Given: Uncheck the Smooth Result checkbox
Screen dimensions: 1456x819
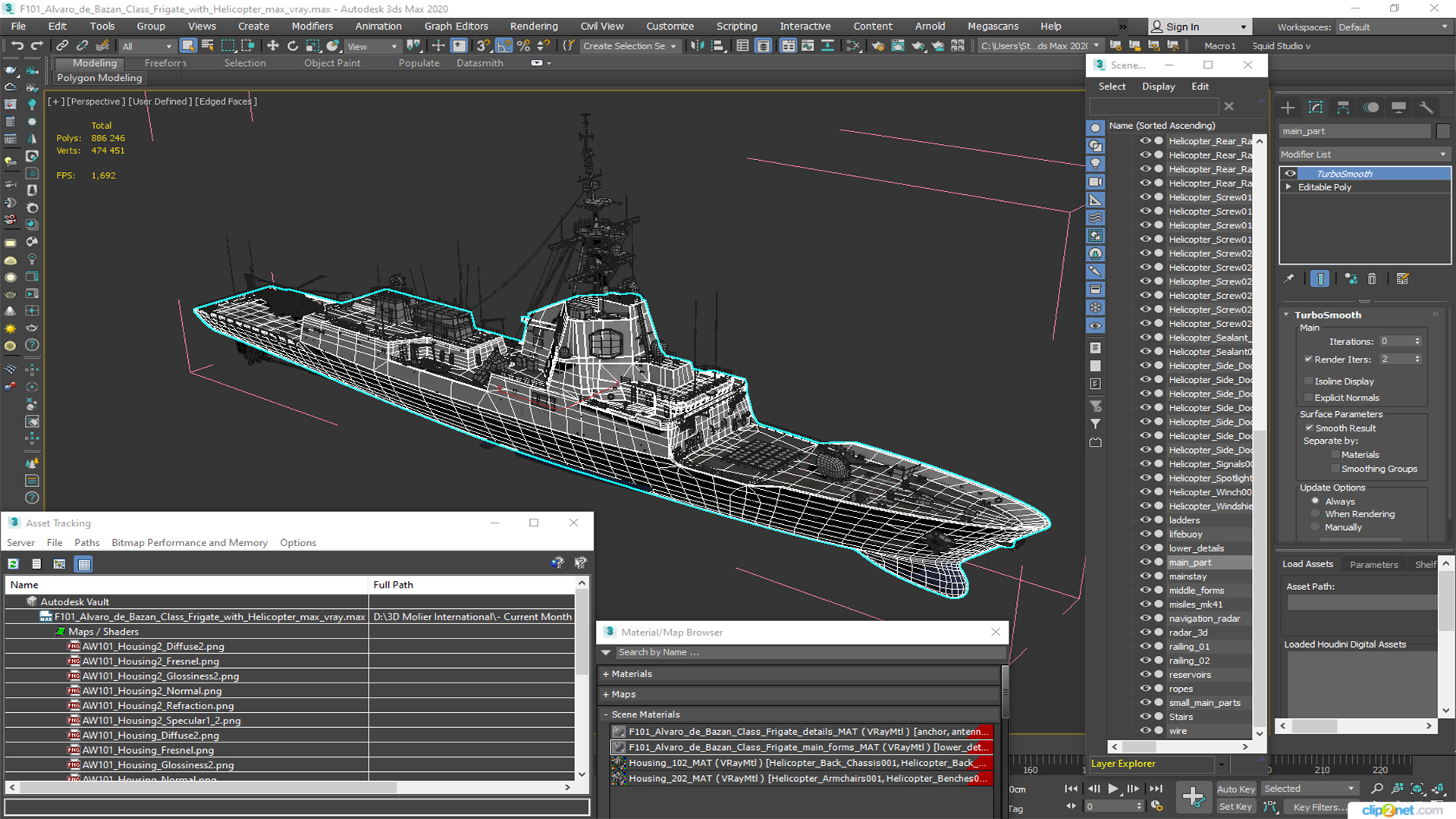Looking at the screenshot, I should [1309, 428].
